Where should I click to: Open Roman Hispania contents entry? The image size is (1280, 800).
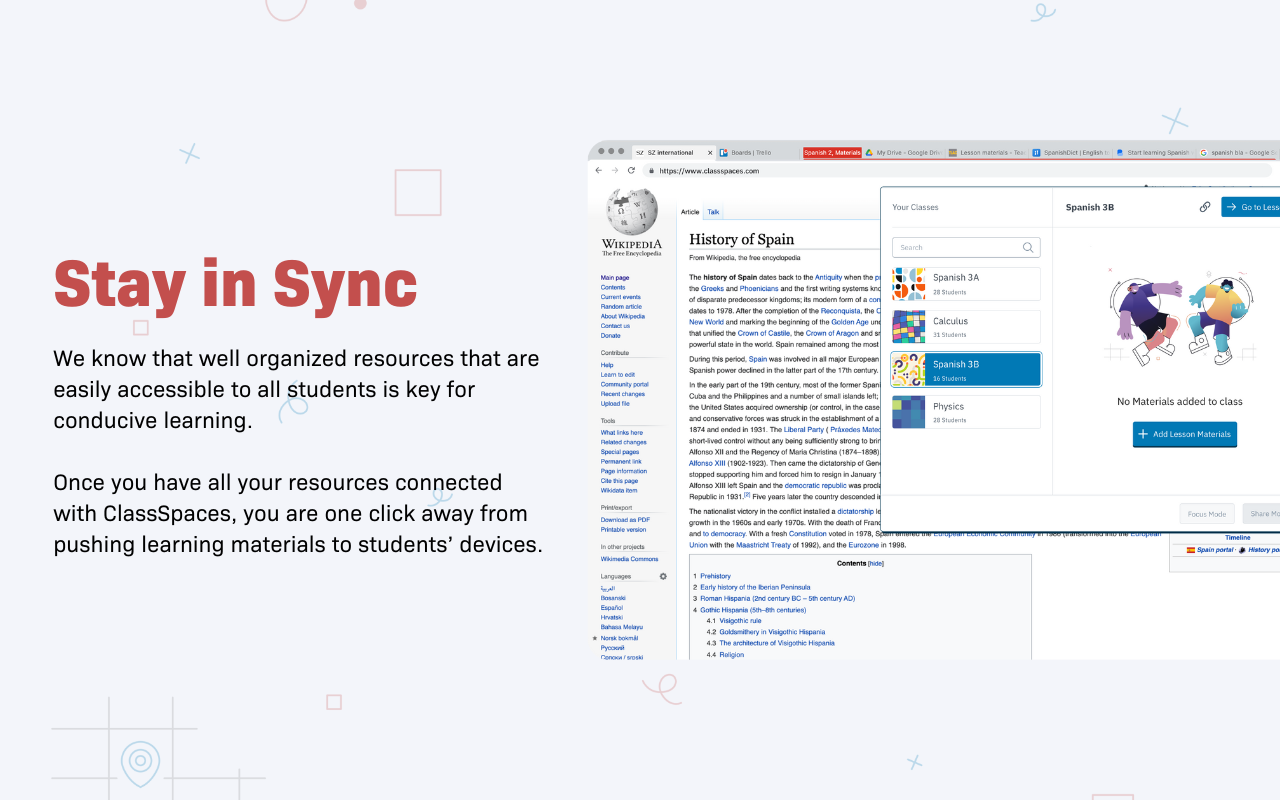pos(777,598)
